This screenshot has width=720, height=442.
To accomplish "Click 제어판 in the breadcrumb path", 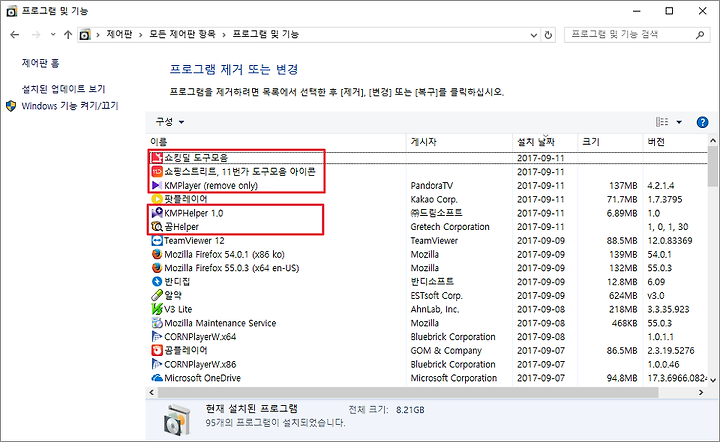I will coord(119,34).
